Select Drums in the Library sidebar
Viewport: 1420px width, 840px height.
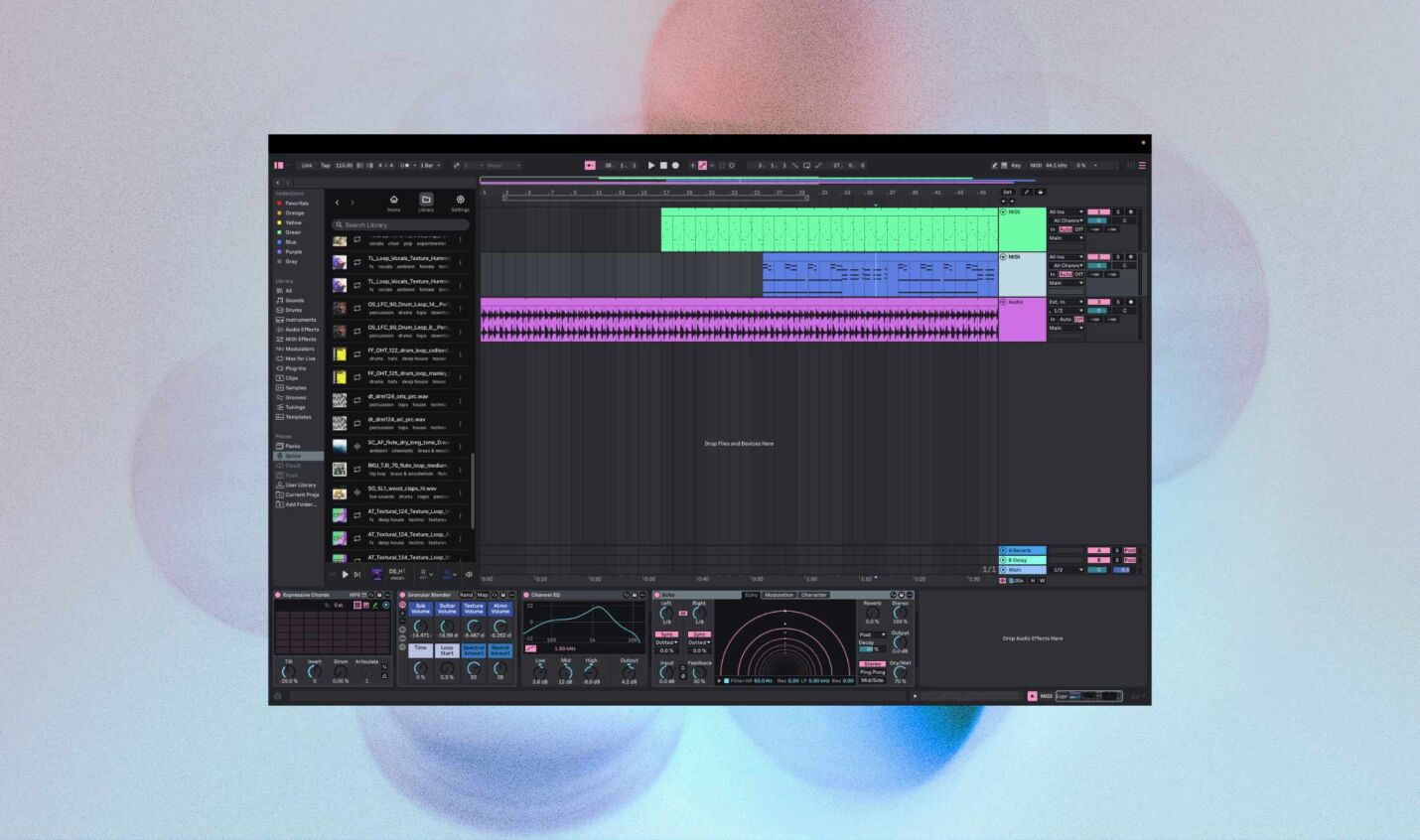294,310
